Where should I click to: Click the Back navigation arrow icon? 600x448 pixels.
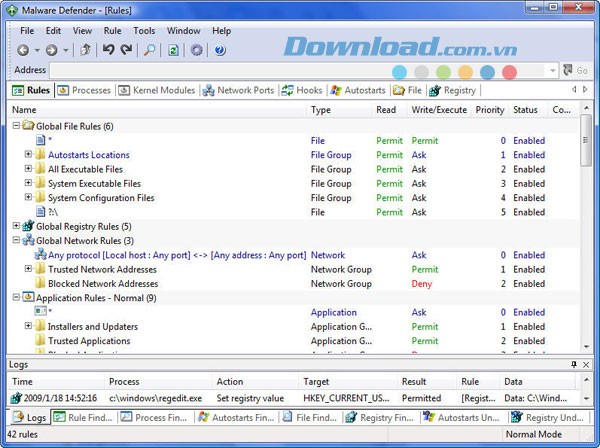point(24,50)
